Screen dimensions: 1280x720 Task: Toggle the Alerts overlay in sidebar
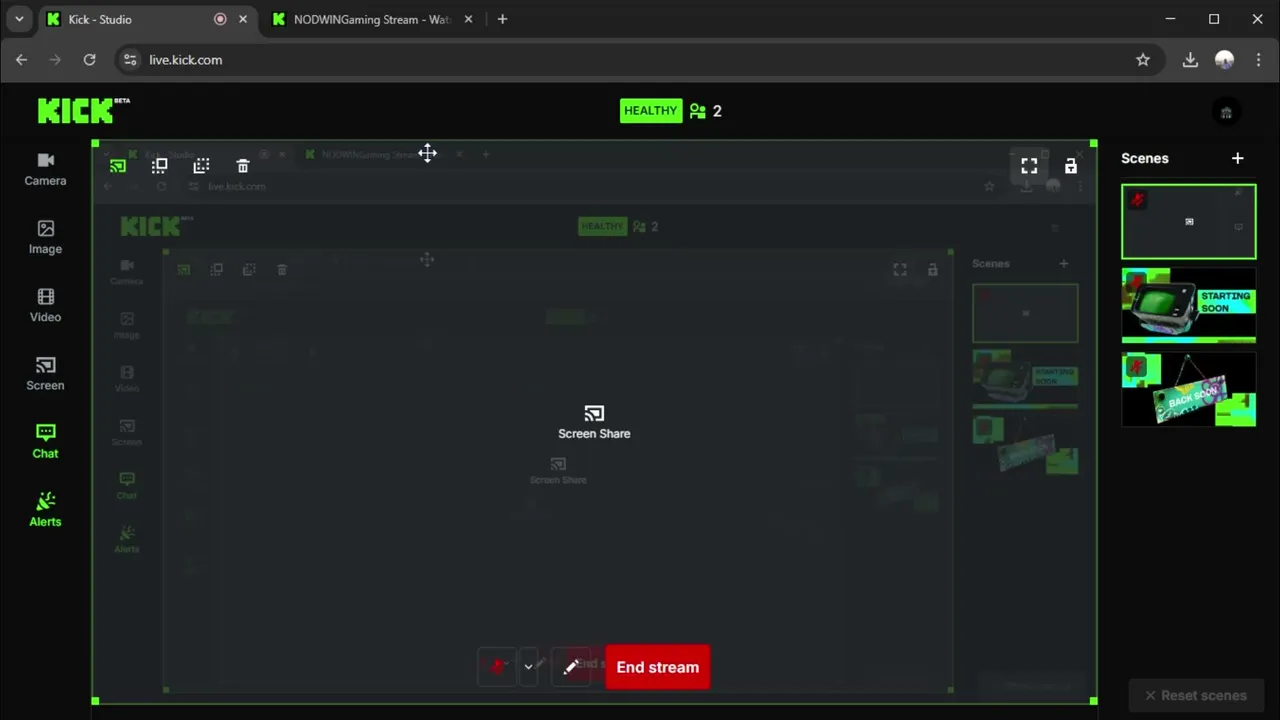pos(45,509)
